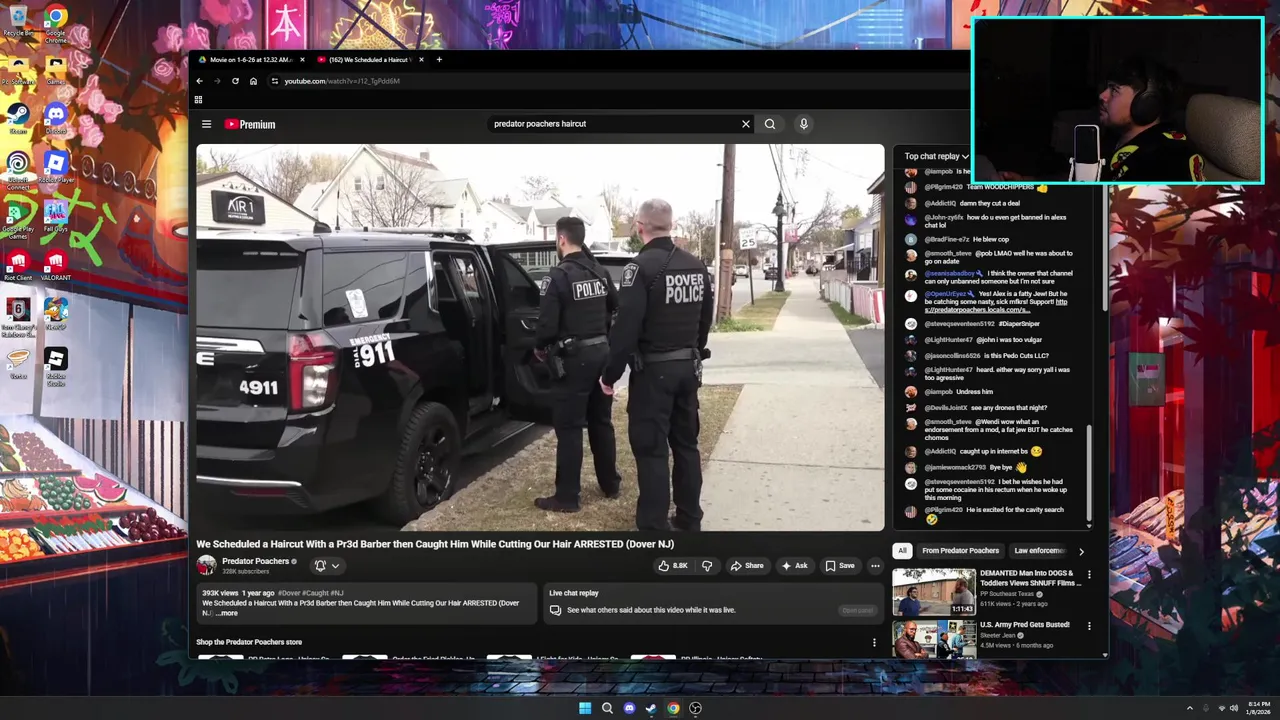Select the 'From Predator Poachers' chip
The height and width of the screenshot is (720, 1280).
click(x=960, y=551)
